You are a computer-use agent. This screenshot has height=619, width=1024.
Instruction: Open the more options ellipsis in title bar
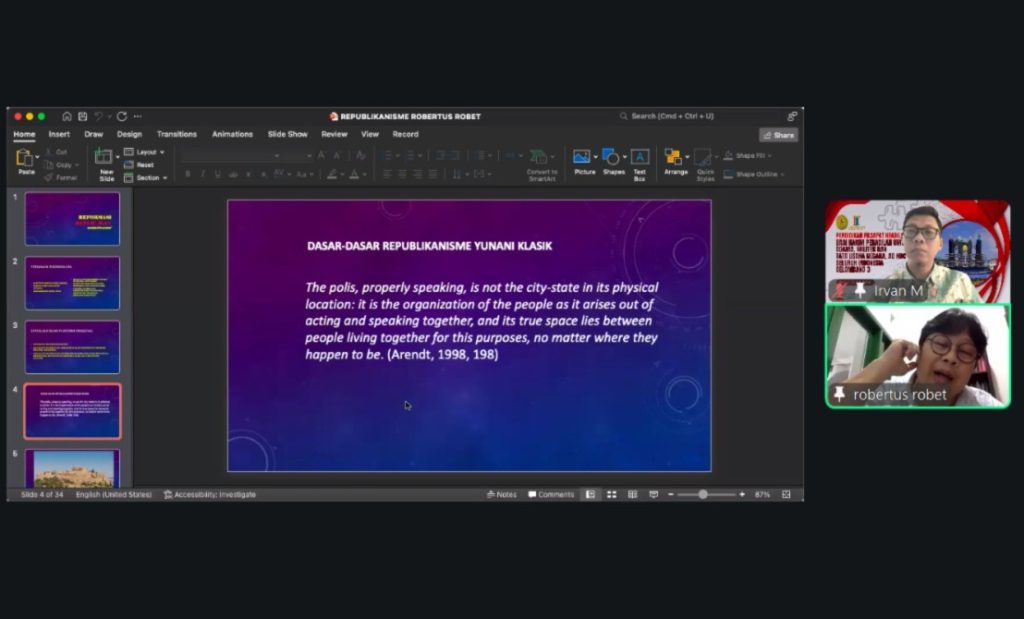137,116
